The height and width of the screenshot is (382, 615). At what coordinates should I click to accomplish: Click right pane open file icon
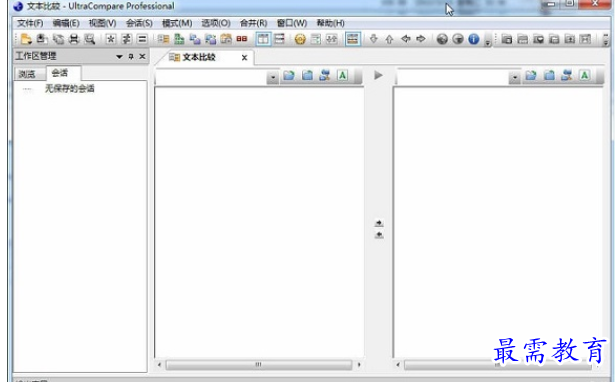point(531,75)
